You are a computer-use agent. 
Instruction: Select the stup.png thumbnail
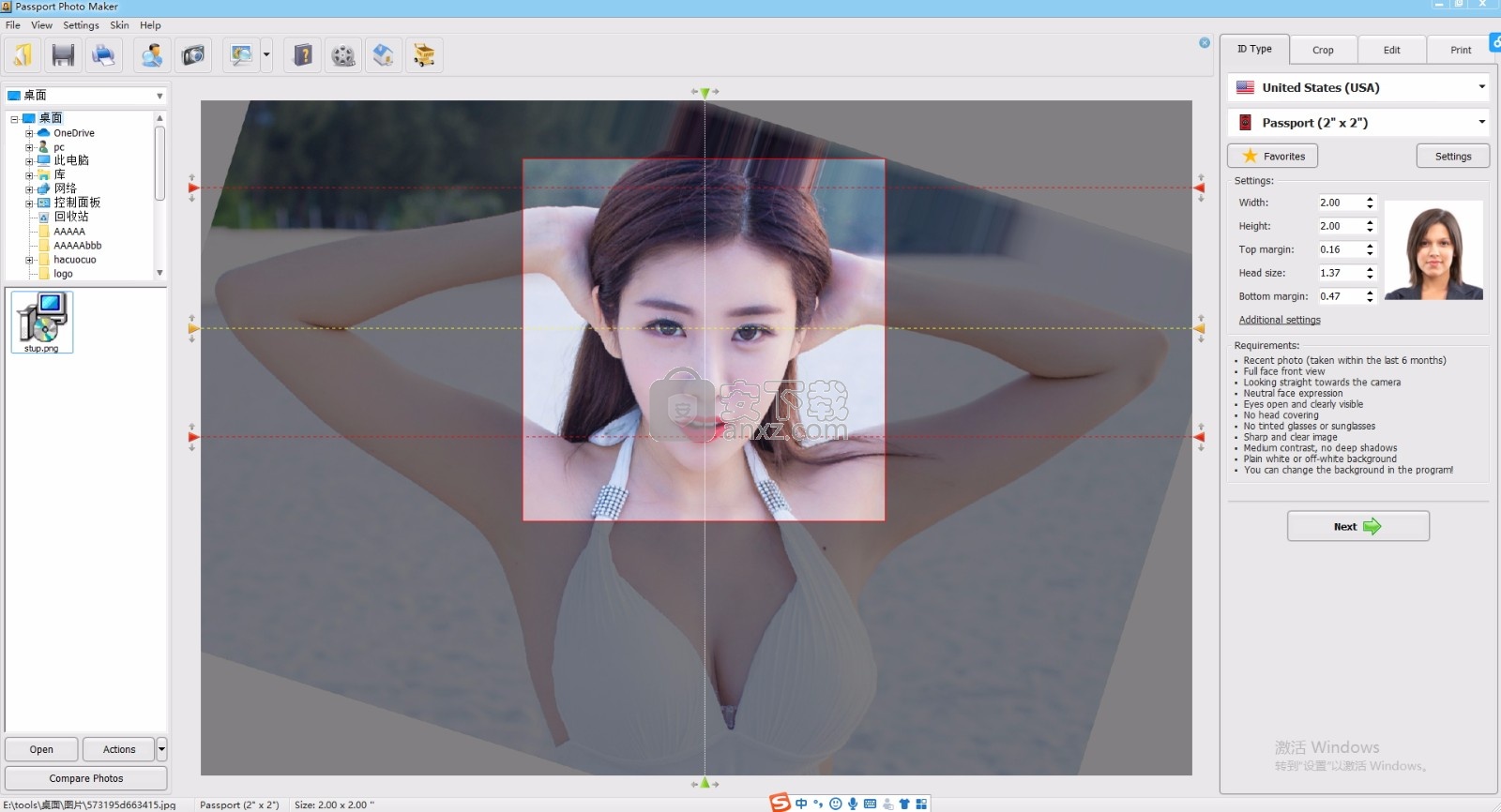coord(42,322)
